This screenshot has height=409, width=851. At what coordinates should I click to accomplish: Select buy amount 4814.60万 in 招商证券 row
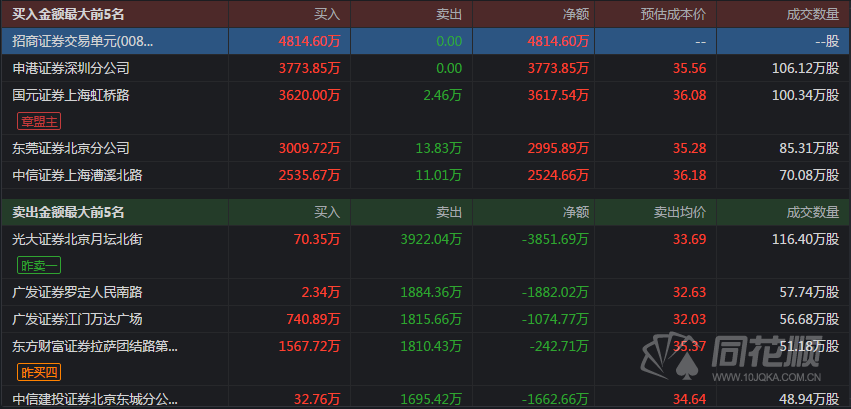[309, 41]
